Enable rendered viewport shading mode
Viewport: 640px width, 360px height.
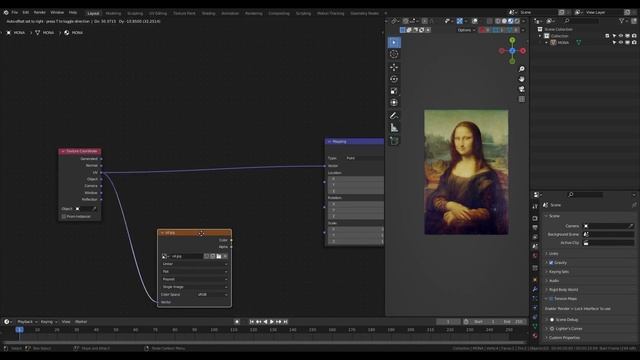517,21
